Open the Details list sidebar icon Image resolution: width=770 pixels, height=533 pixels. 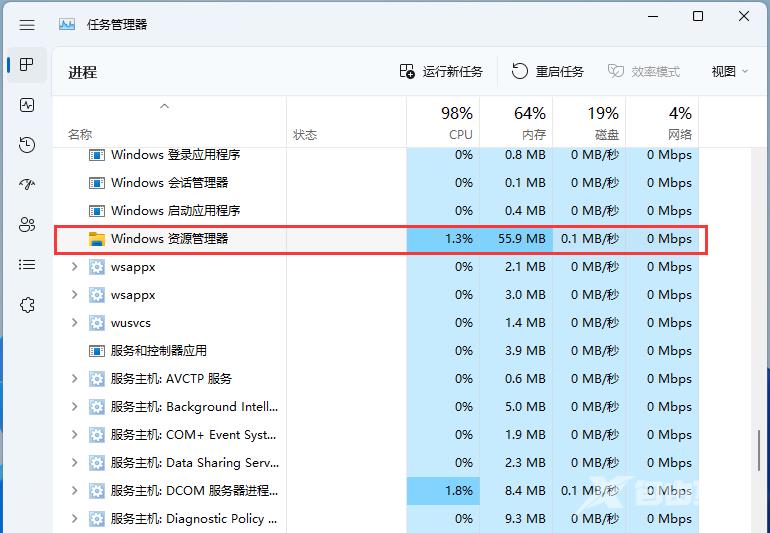pyautogui.click(x=27, y=265)
